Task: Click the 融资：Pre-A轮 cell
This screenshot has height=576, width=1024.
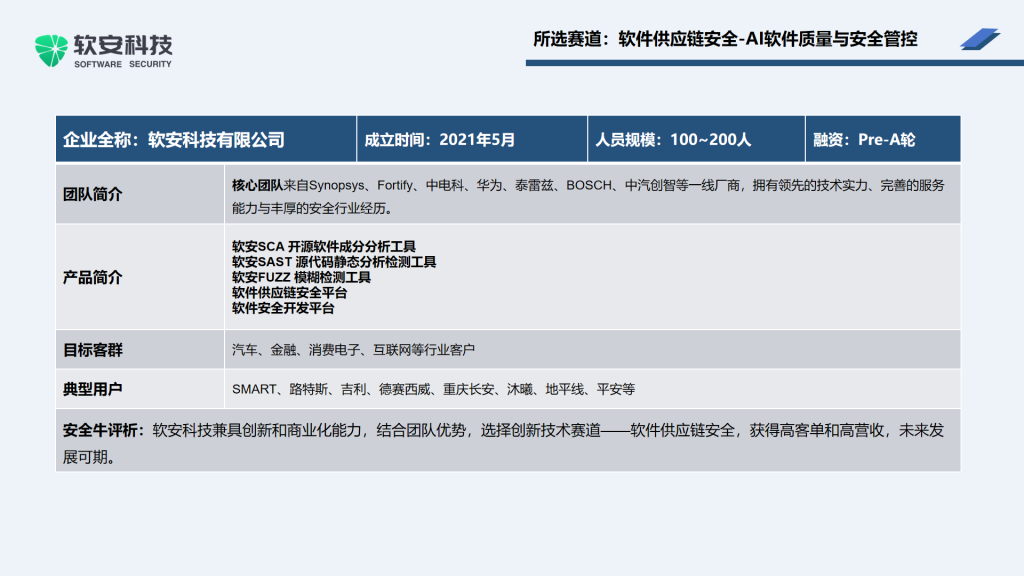Action: [x=883, y=139]
